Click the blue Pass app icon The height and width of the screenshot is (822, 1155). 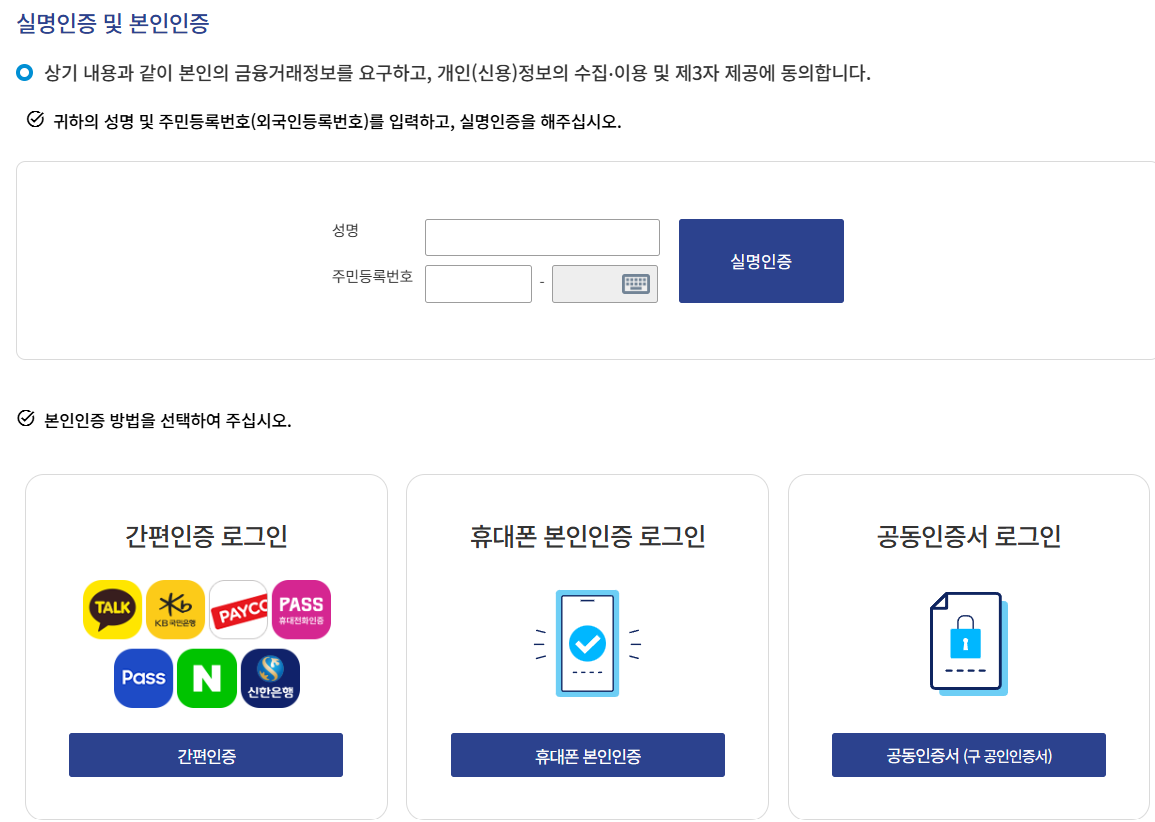143,677
